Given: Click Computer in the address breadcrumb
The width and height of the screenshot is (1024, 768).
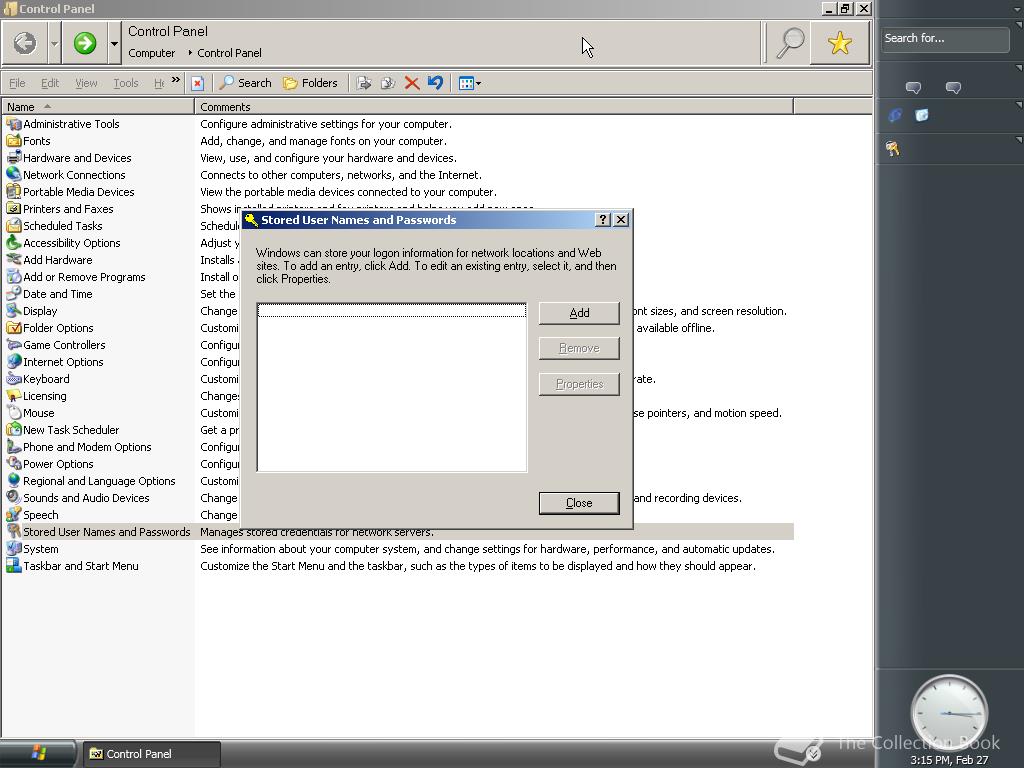Looking at the screenshot, I should click(x=152, y=53).
